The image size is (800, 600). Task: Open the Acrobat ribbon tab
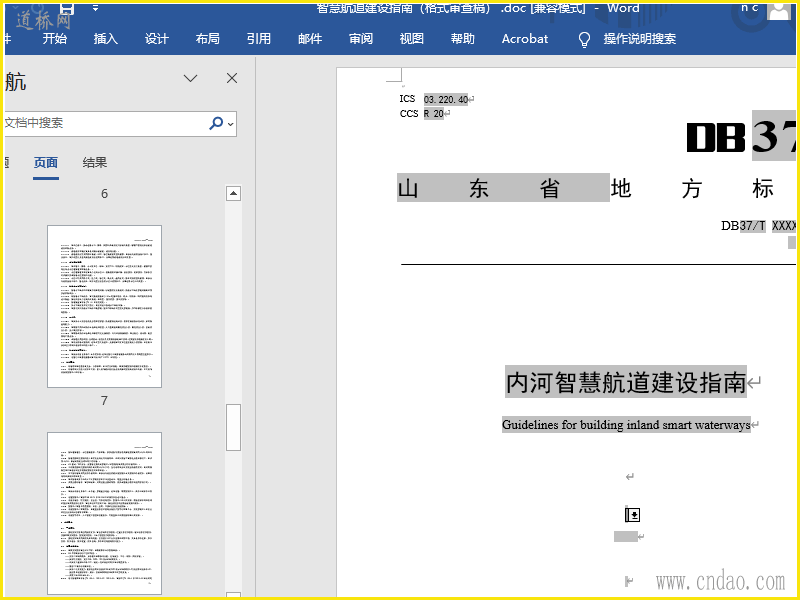(x=525, y=39)
